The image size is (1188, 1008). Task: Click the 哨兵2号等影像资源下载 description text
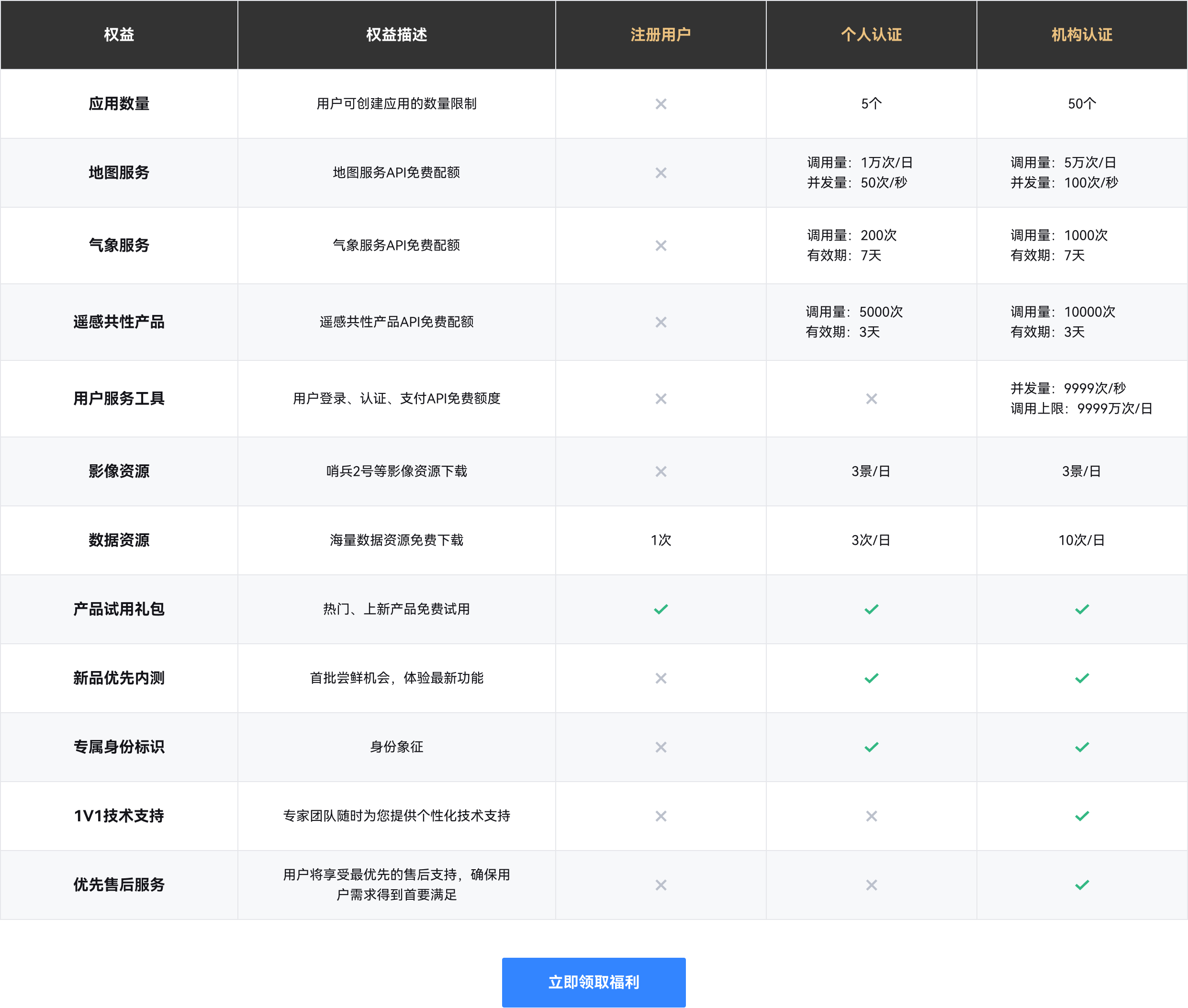coord(397,471)
